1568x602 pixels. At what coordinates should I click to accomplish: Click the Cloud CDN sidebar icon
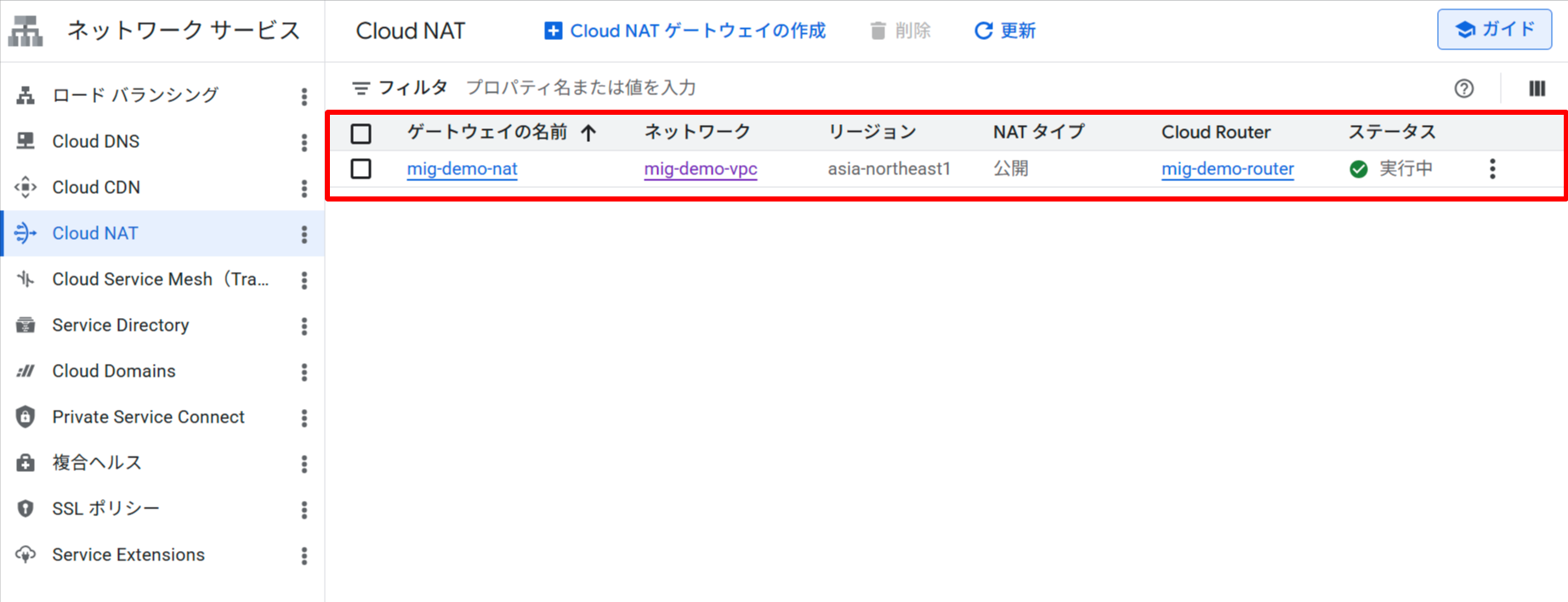coord(26,187)
